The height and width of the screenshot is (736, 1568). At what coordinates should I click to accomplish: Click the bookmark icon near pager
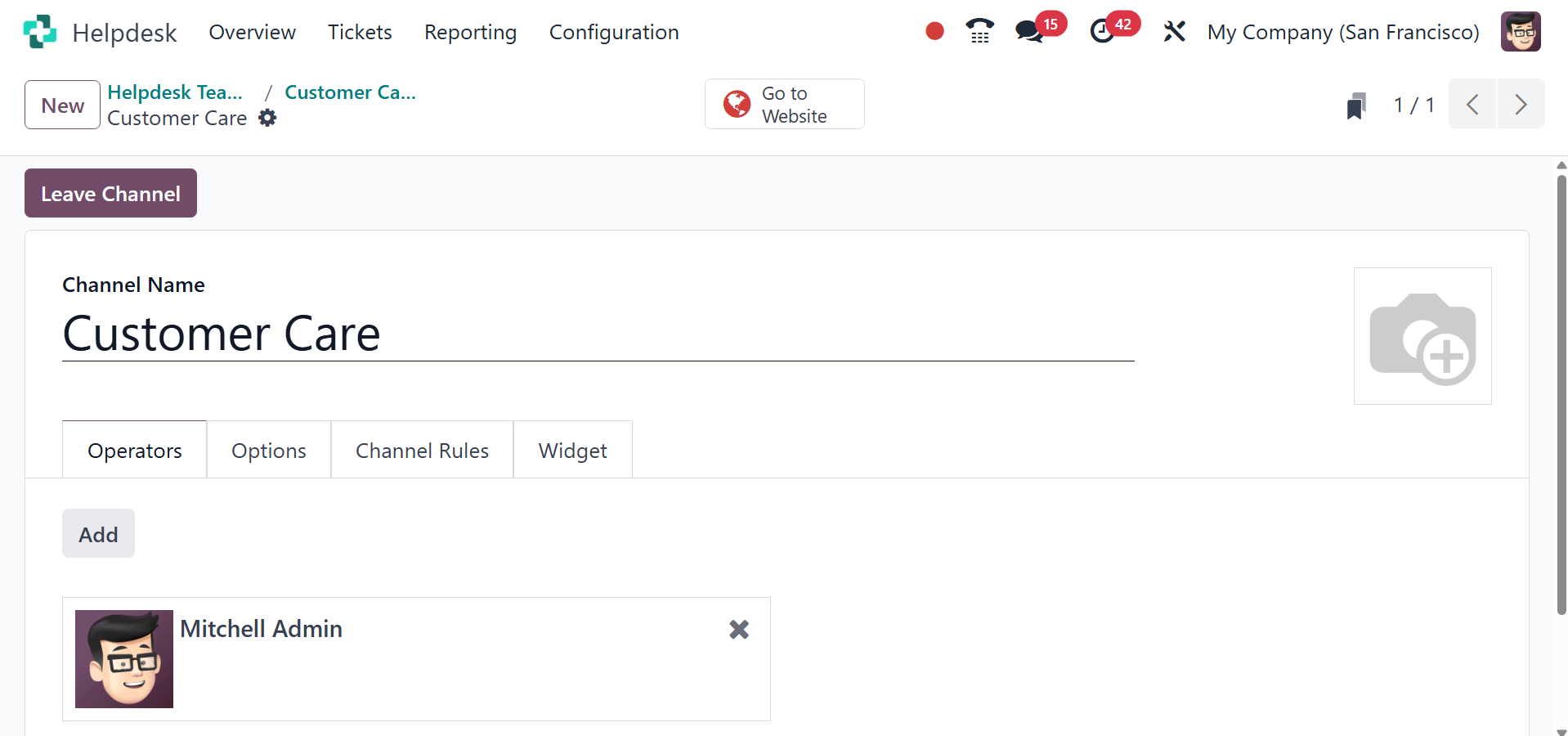[x=1355, y=105]
